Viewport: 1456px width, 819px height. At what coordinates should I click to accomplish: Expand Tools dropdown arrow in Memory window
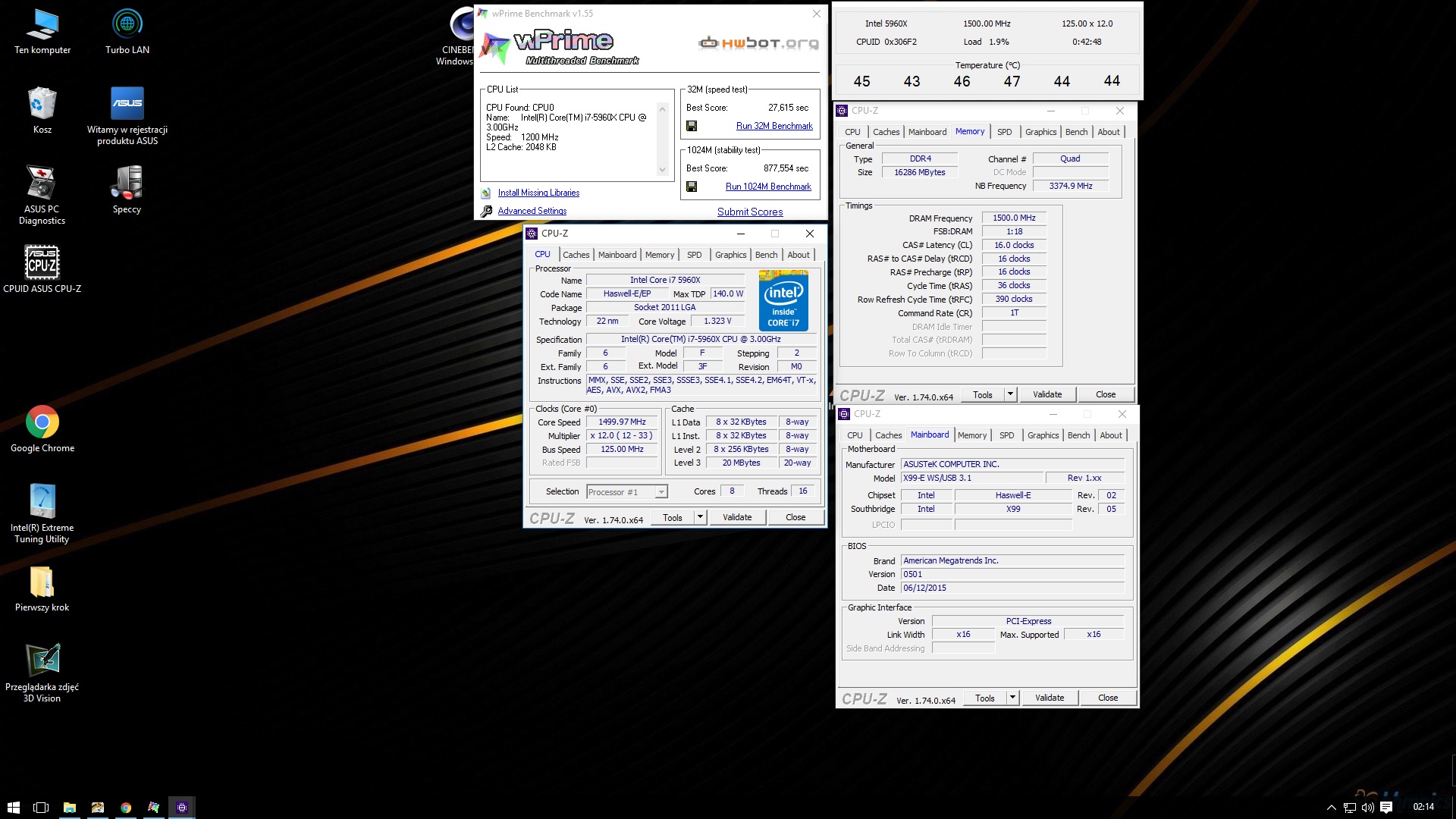(1010, 394)
